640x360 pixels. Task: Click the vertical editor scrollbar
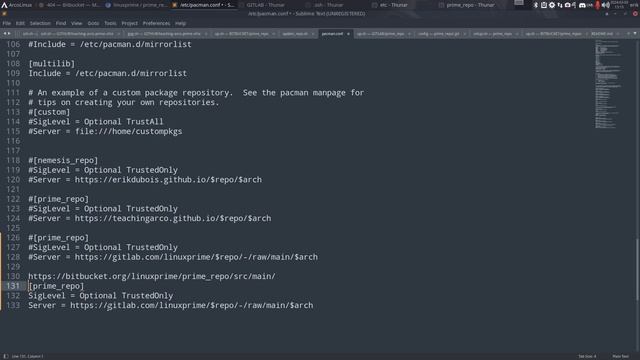[x=637, y=269]
